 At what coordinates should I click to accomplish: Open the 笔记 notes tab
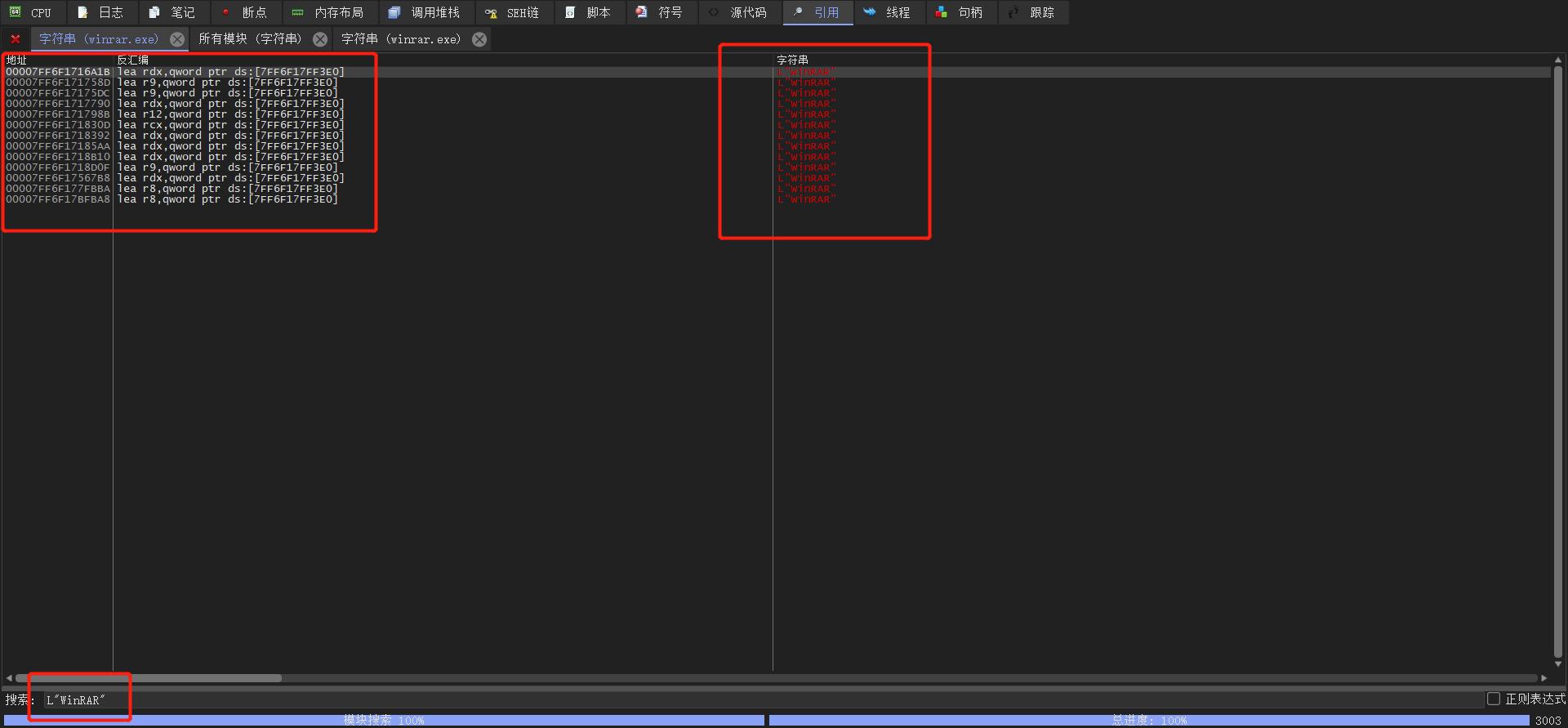tap(173, 12)
